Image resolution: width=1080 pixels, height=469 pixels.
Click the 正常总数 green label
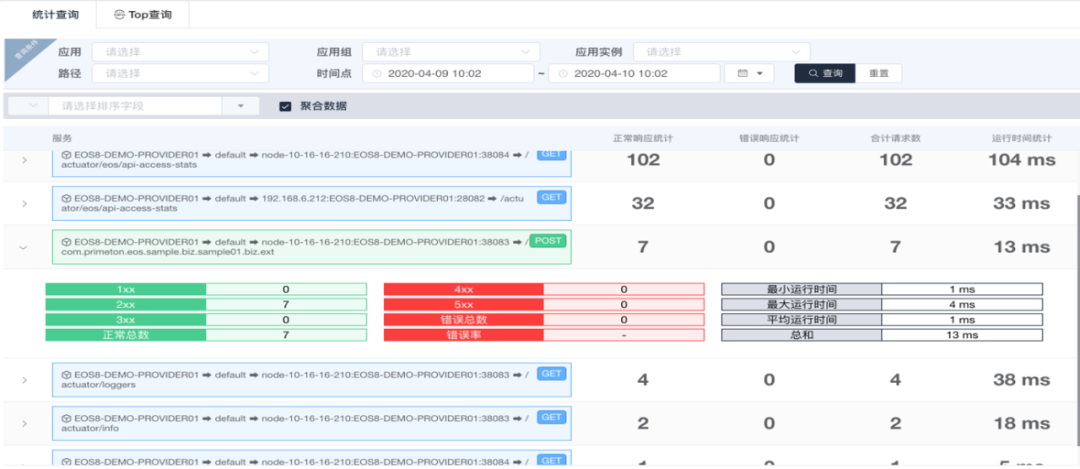pyautogui.click(x=126, y=335)
